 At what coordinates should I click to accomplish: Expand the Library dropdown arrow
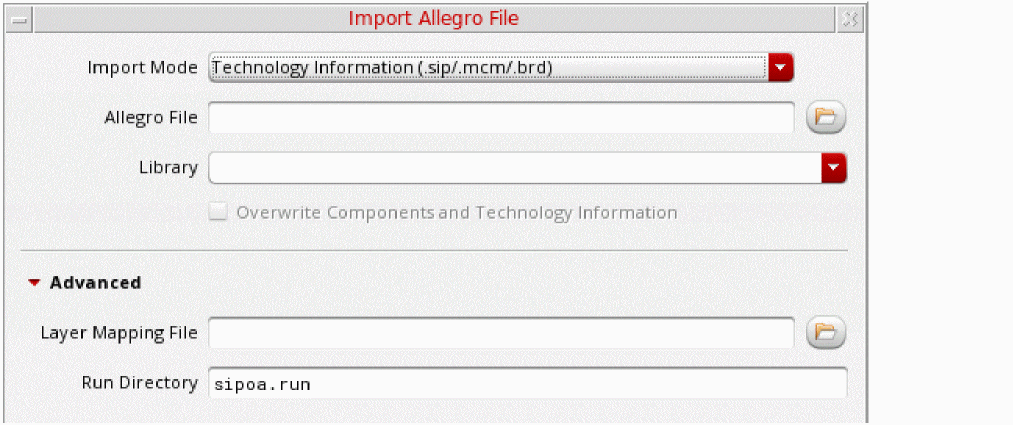[x=834, y=168]
